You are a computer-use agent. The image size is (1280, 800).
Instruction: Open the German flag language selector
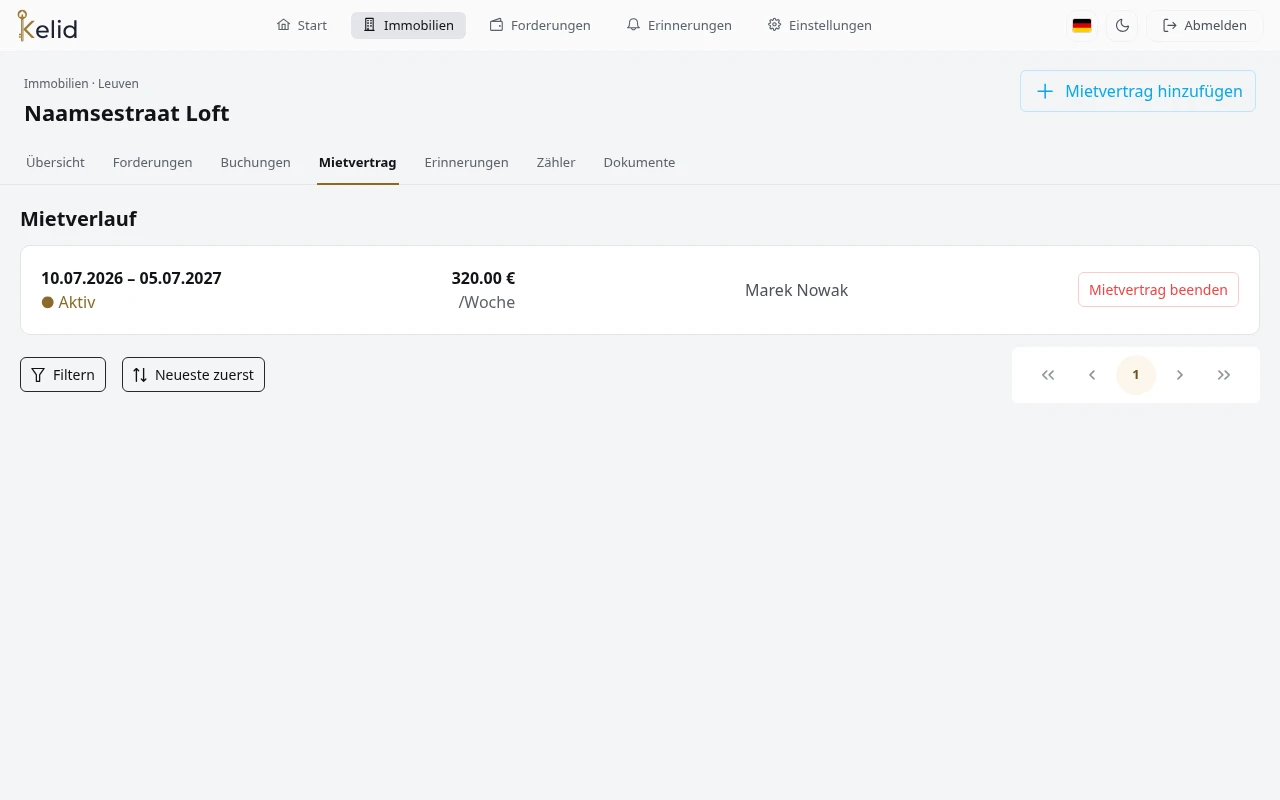point(1082,26)
